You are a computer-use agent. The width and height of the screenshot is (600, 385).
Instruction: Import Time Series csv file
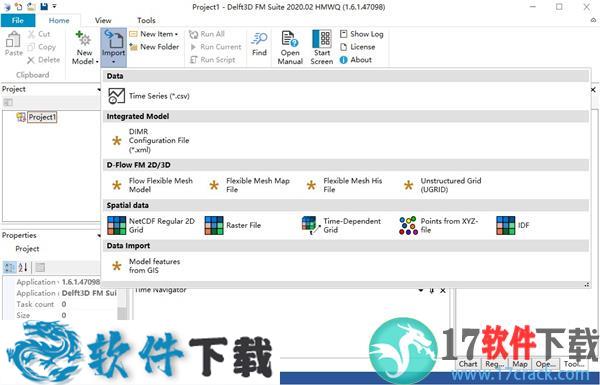[149, 96]
